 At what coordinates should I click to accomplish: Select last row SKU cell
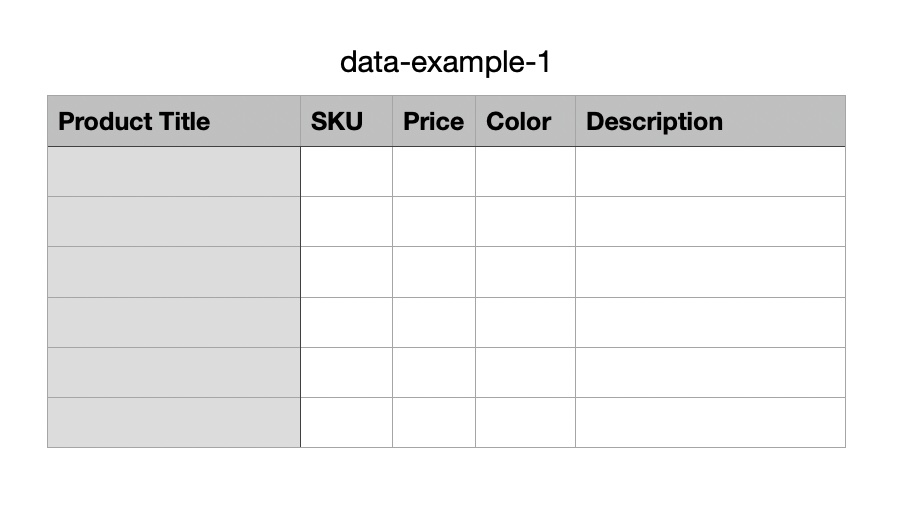[346, 422]
